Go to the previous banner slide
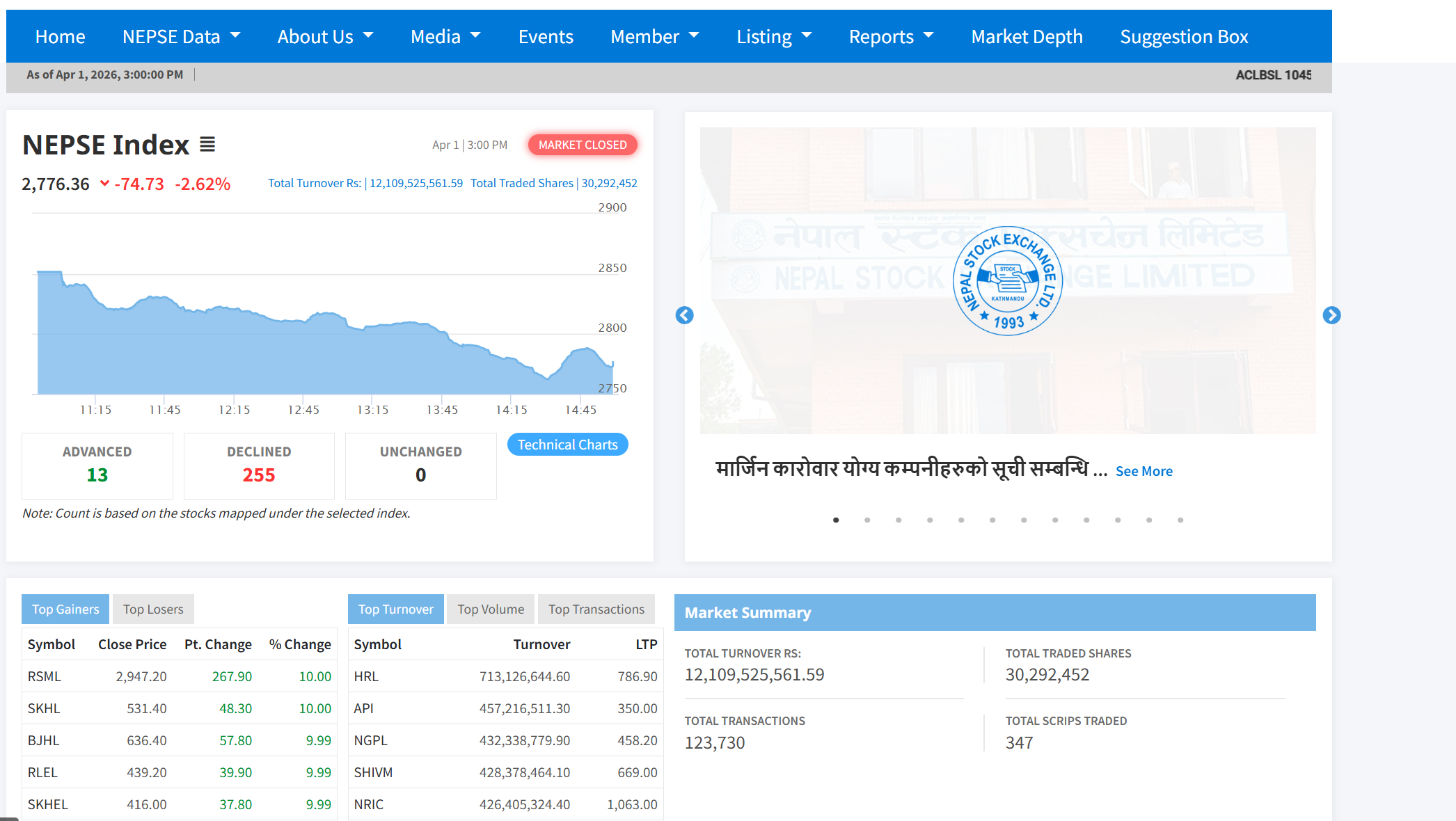The height and width of the screenshot is (821, 1456). tap(684, 315)
